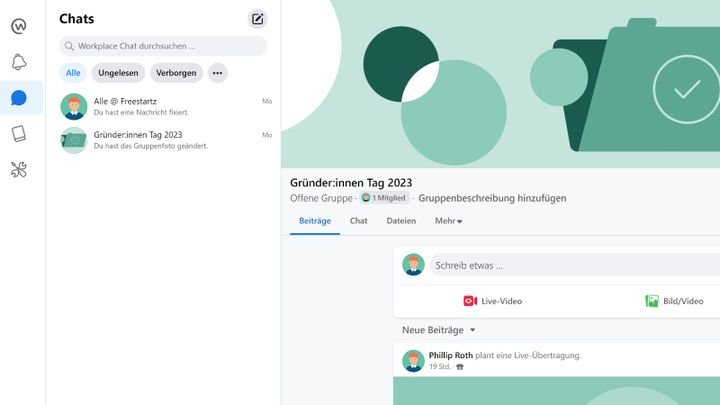Click the Chats panel heading

coord(77,19)
